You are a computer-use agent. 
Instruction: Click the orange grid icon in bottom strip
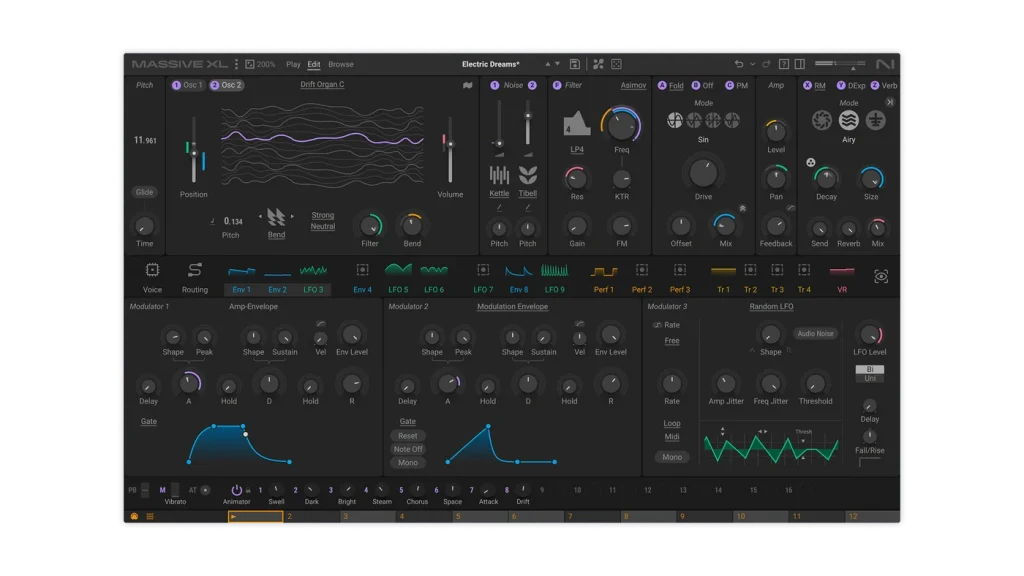point(150,517)
